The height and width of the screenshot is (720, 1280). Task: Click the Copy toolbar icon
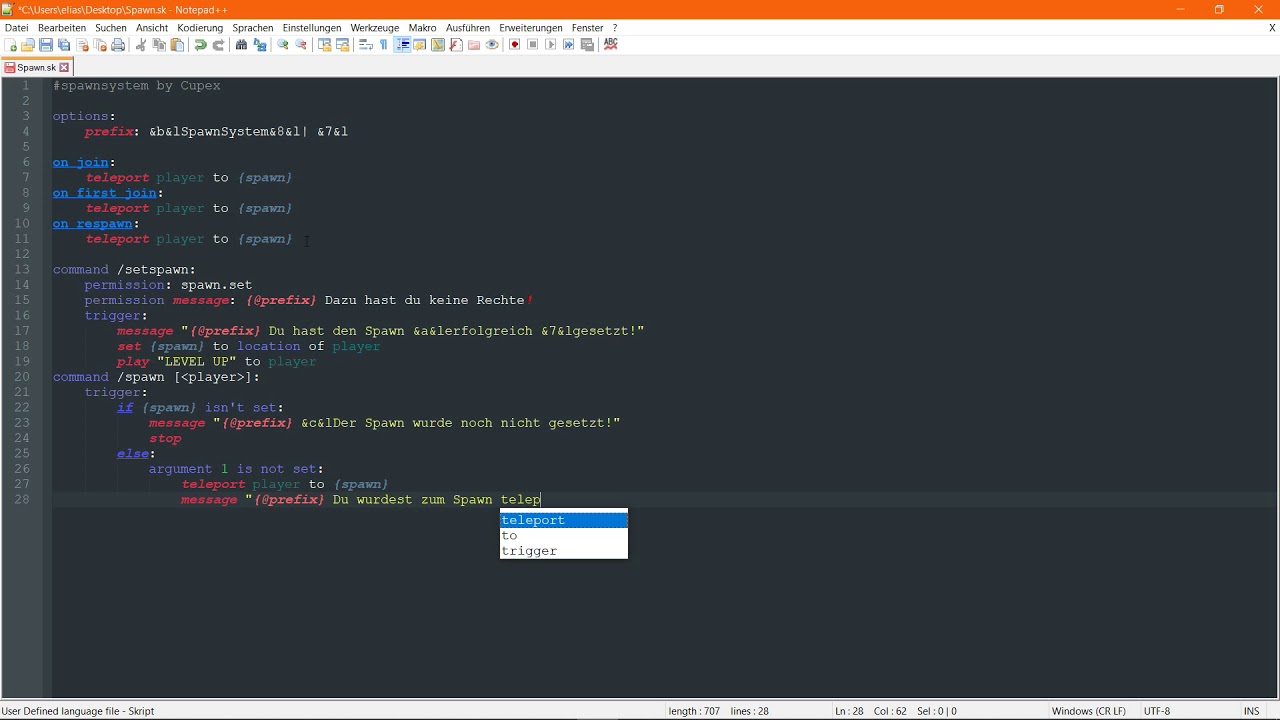tap(159, 45)
